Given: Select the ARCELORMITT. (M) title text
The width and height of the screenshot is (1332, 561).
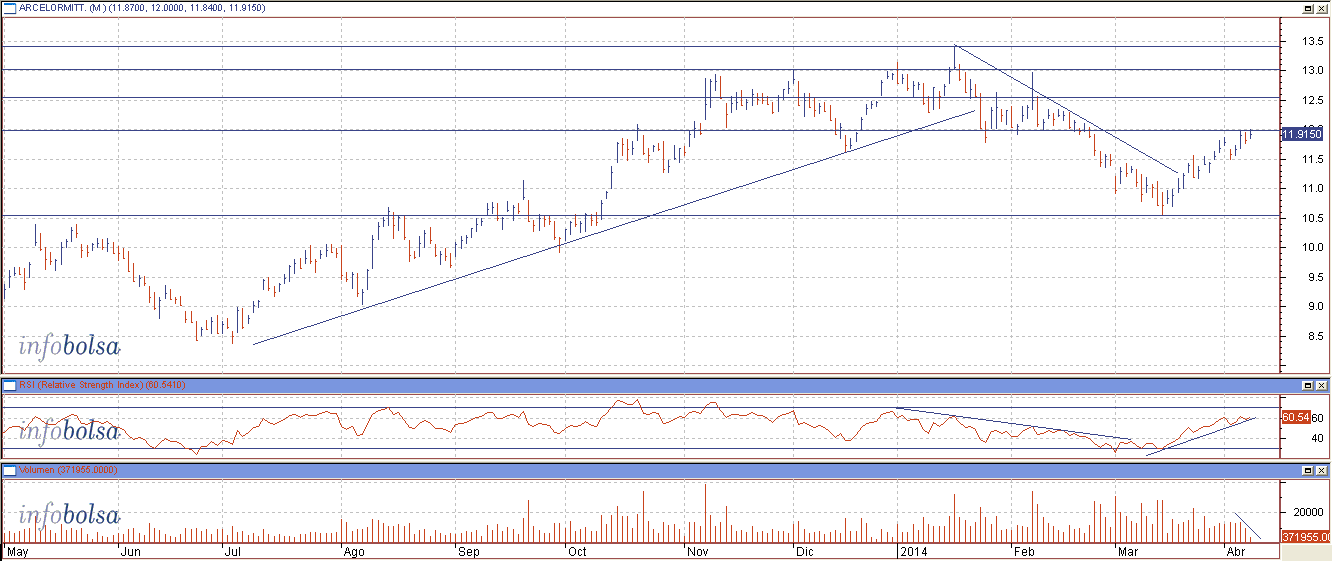Looking at the screenshot, I should pyautogui.click(x=61, y=7).
